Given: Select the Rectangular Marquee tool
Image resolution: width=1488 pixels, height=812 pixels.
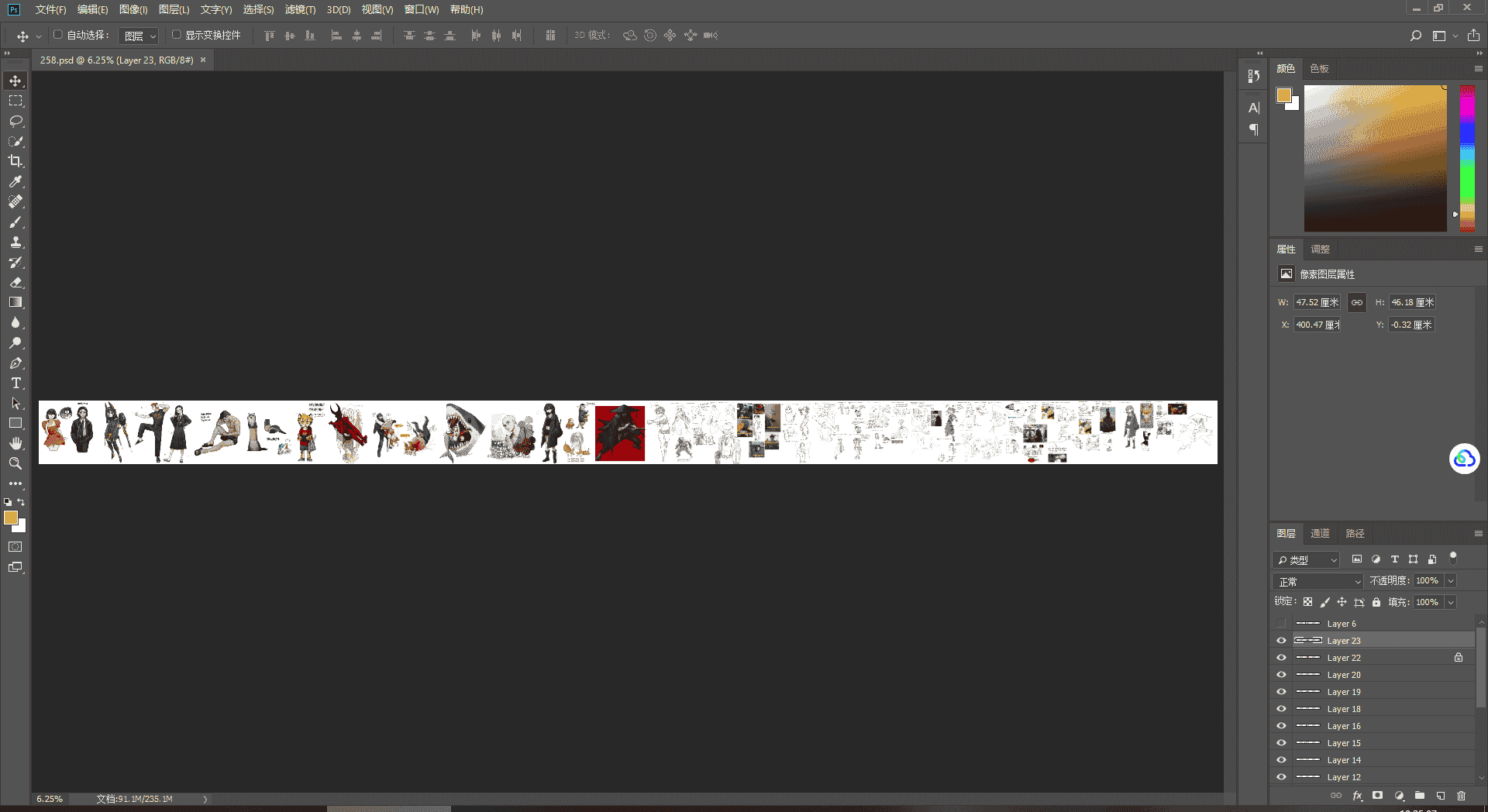Looking at the screenshot, I should point(15,101).
